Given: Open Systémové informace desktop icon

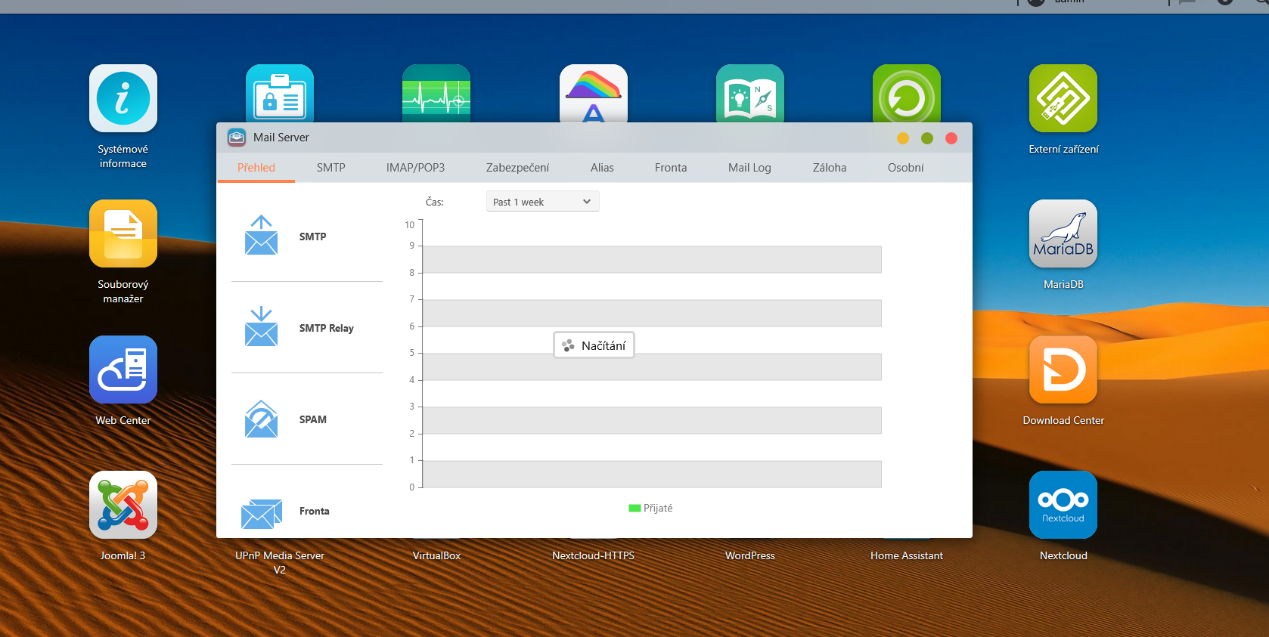Looking at the screenshot, I should 123,99.
